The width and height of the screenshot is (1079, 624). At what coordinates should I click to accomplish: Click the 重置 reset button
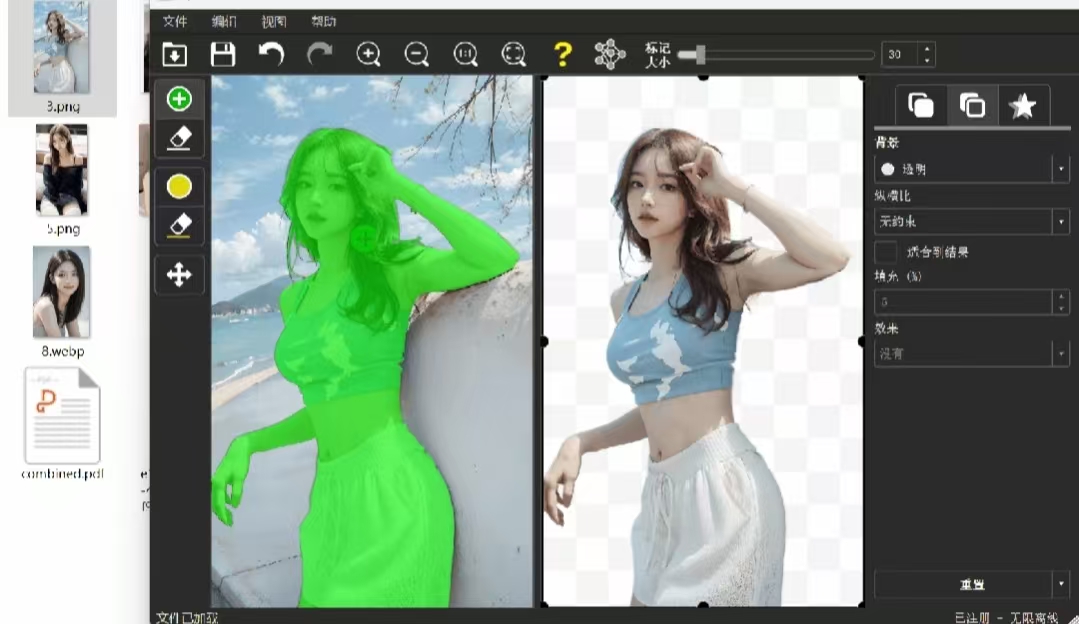[963, 585]
